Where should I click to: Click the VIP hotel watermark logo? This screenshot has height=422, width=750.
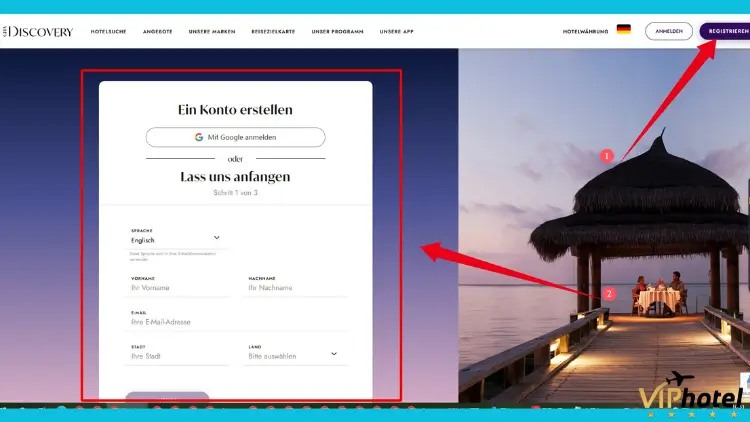pos(691,397)
